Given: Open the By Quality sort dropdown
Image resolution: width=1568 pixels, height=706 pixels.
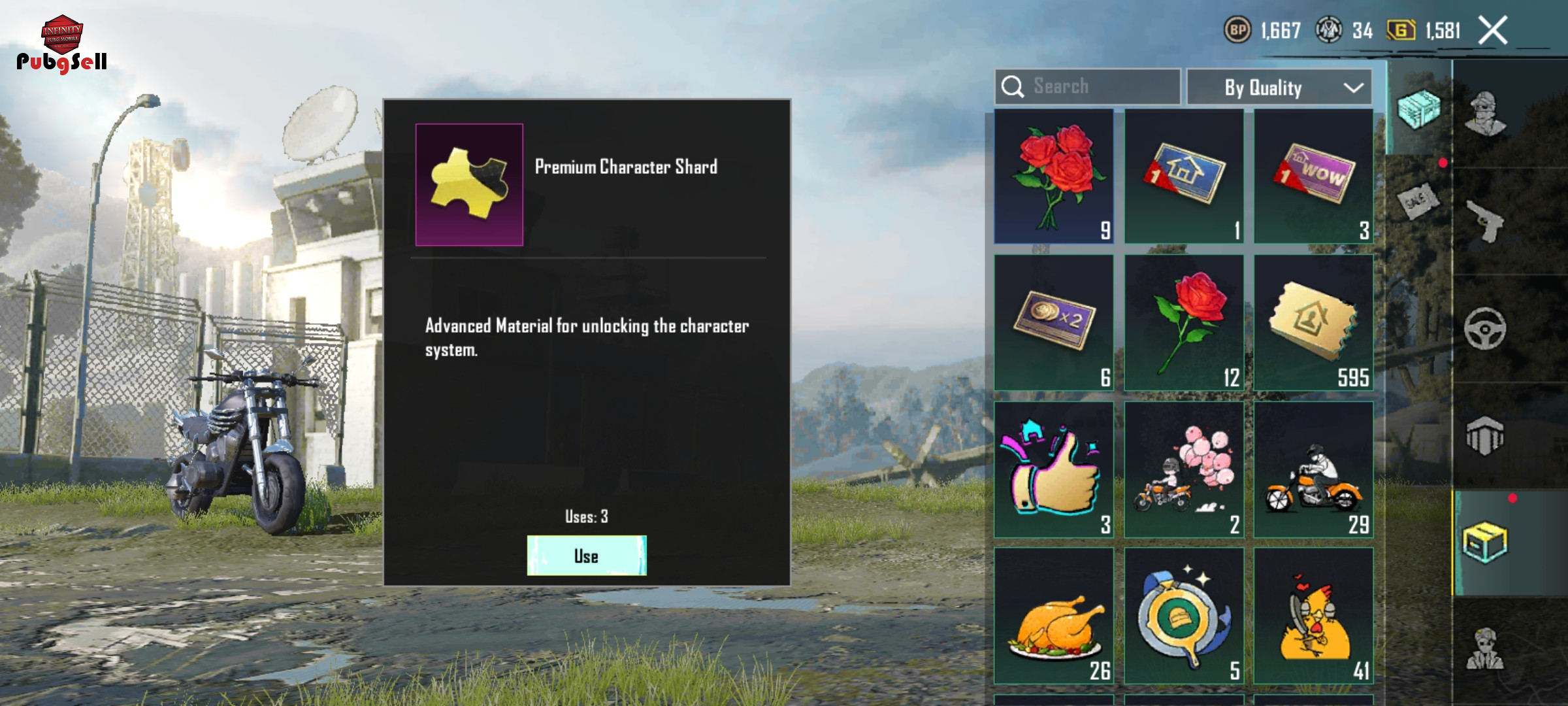Looking at the screenshot, I should (1279, 87).
